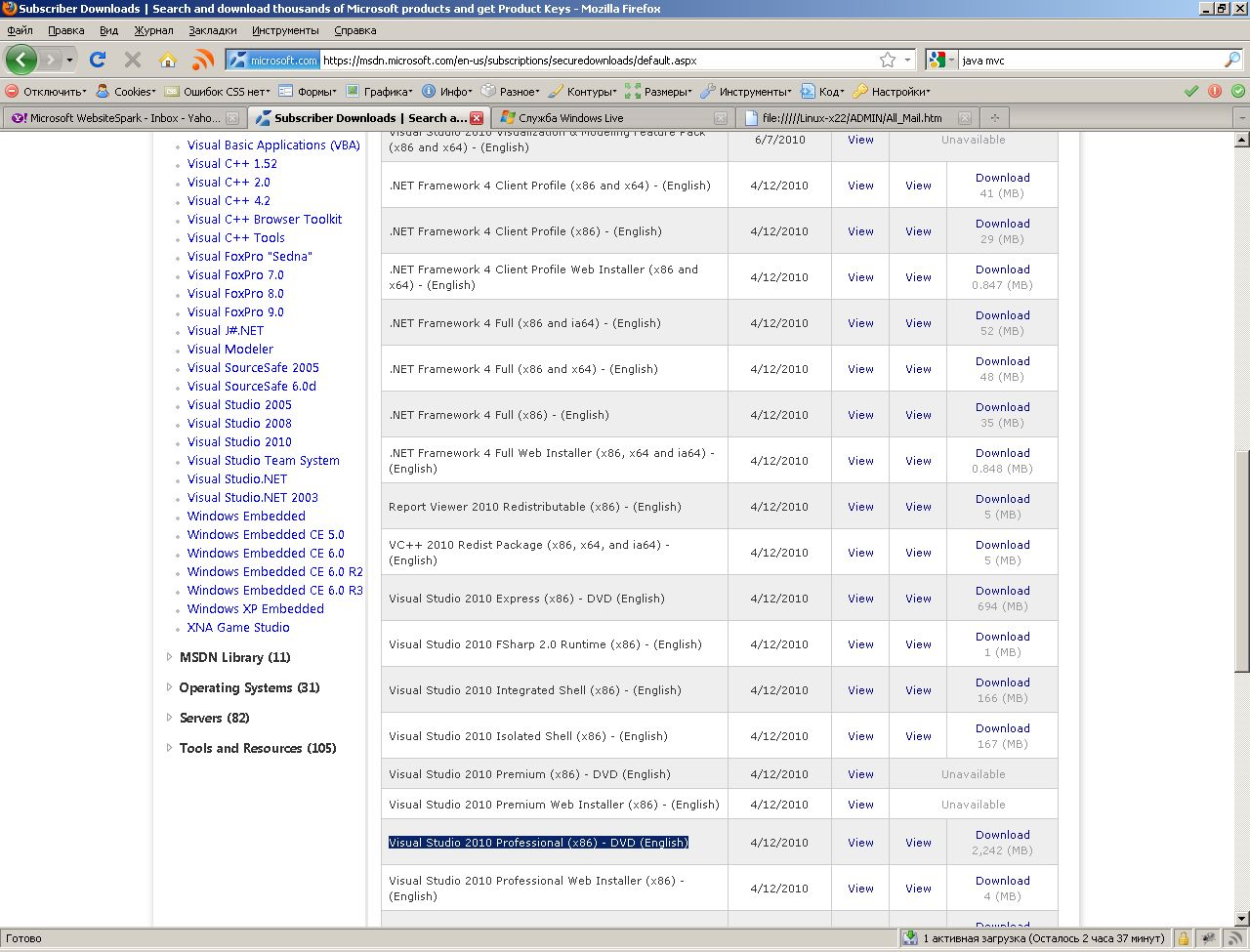The width and height of the screenshot is (1250, 952).
Task: Close the Subscriber Downloads tab
Action: click(x=478, y=118)
